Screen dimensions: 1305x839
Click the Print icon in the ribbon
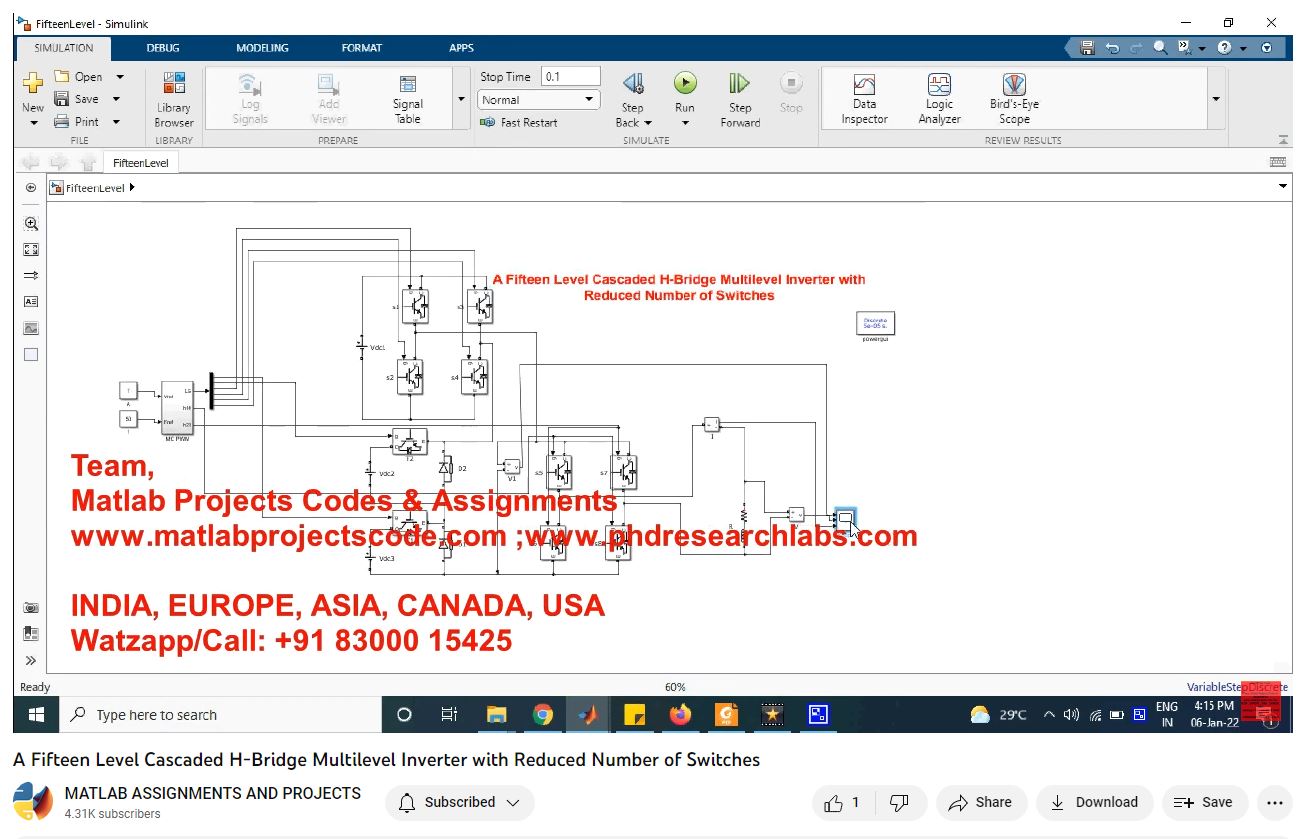[61, 121]
